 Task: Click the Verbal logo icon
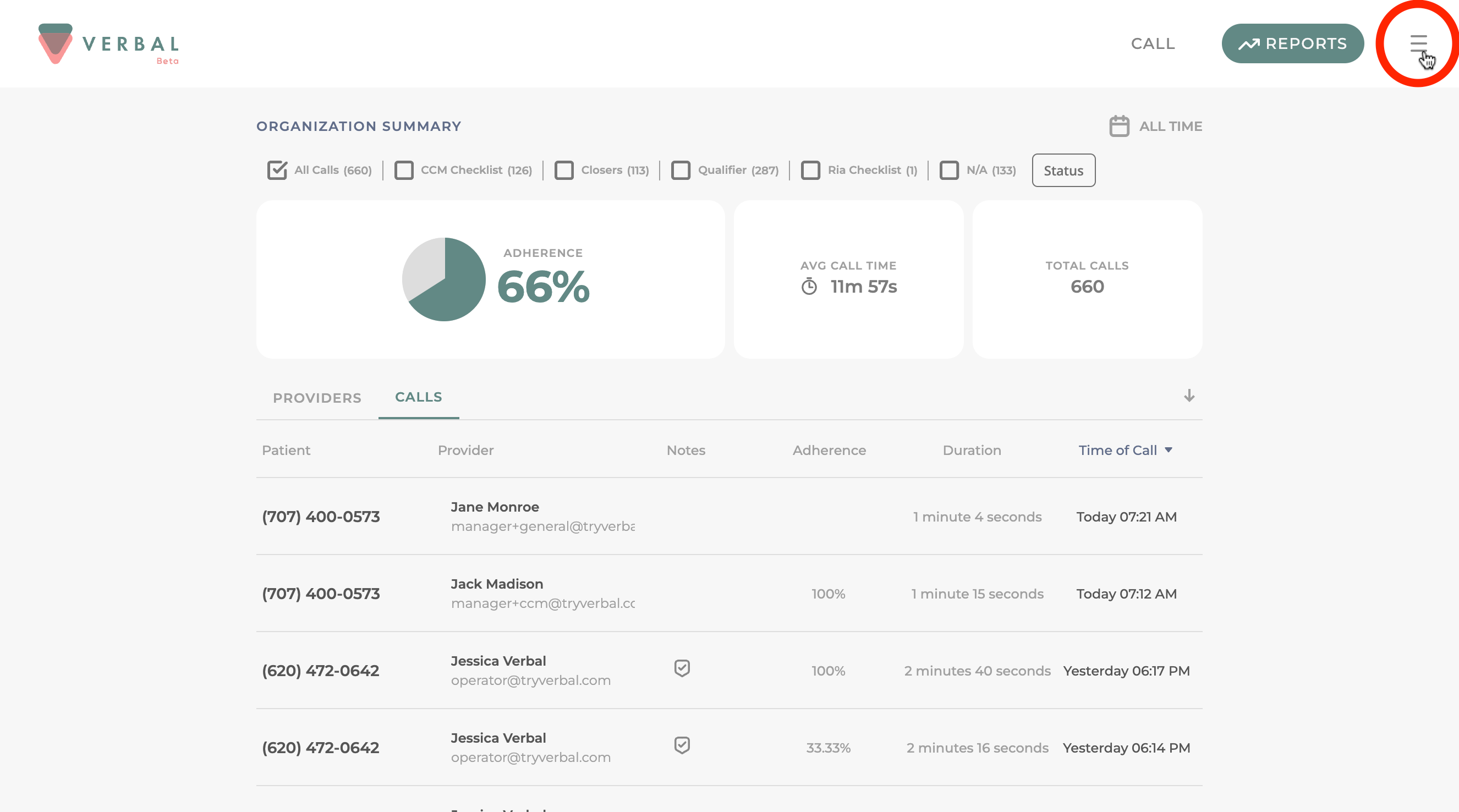pyautogui.click(x=55, y=43)
